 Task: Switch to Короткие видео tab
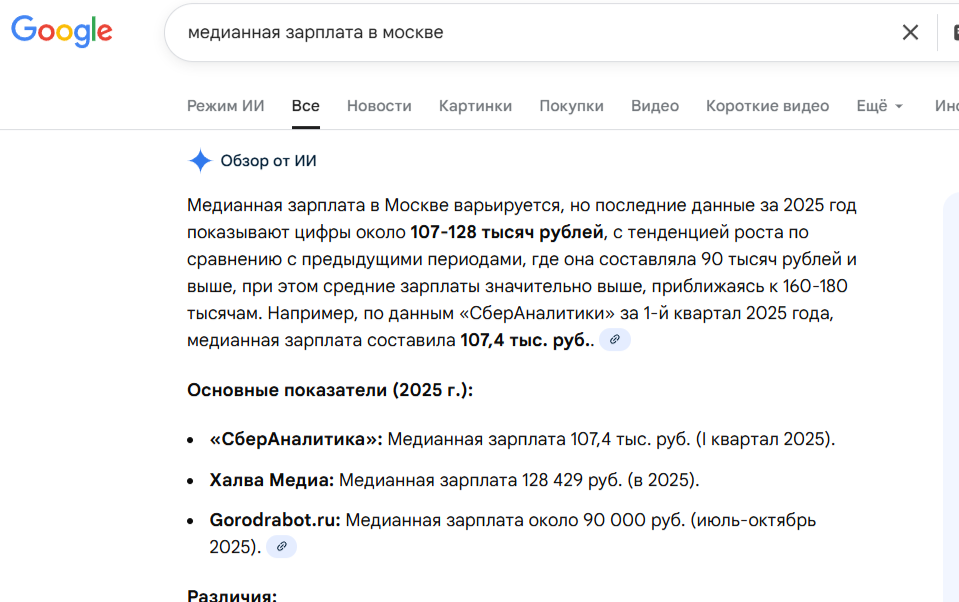tap(768, 106)
